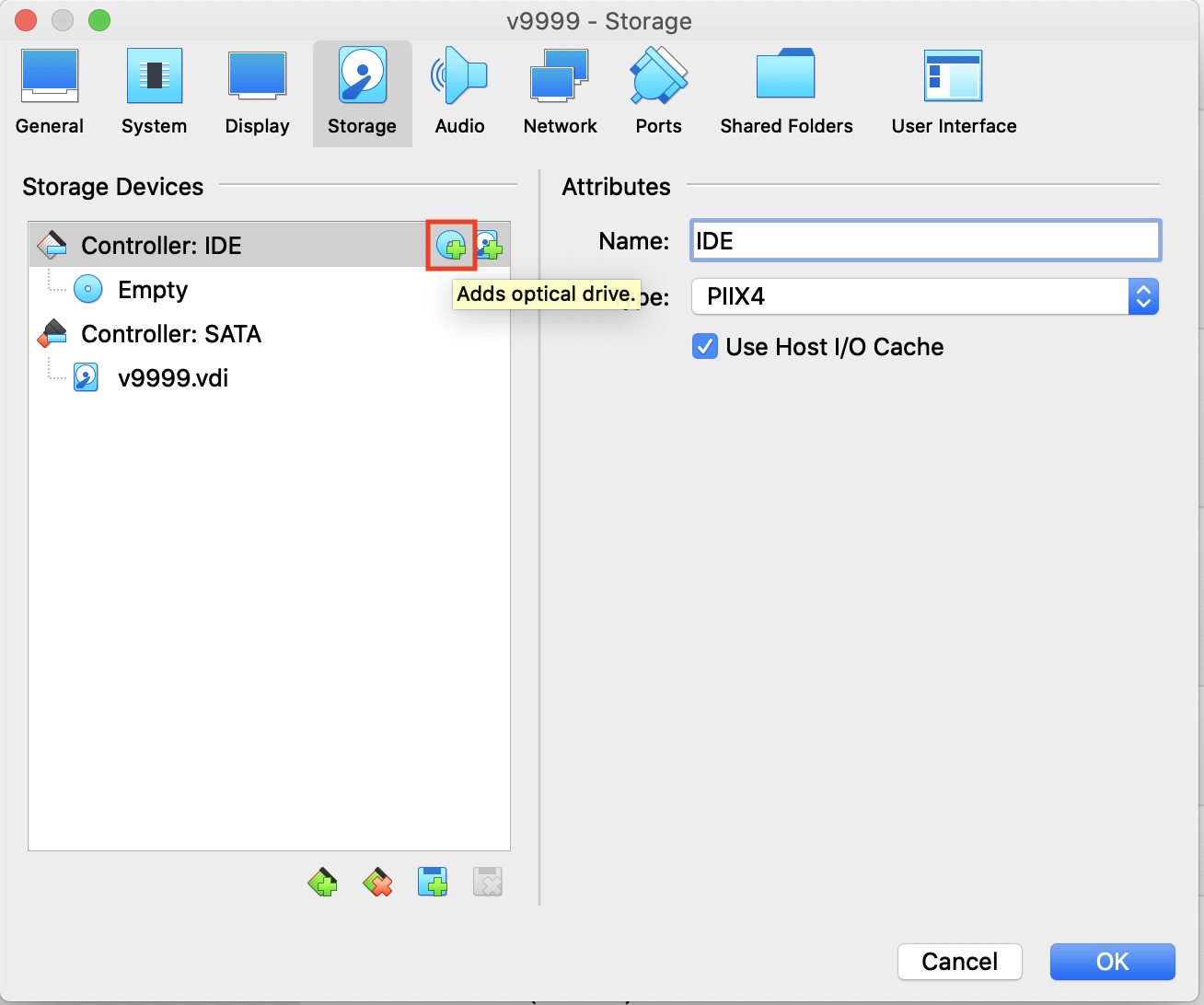
Task: Select the v9999.vdi disk
Action: (x=173, y=378)
